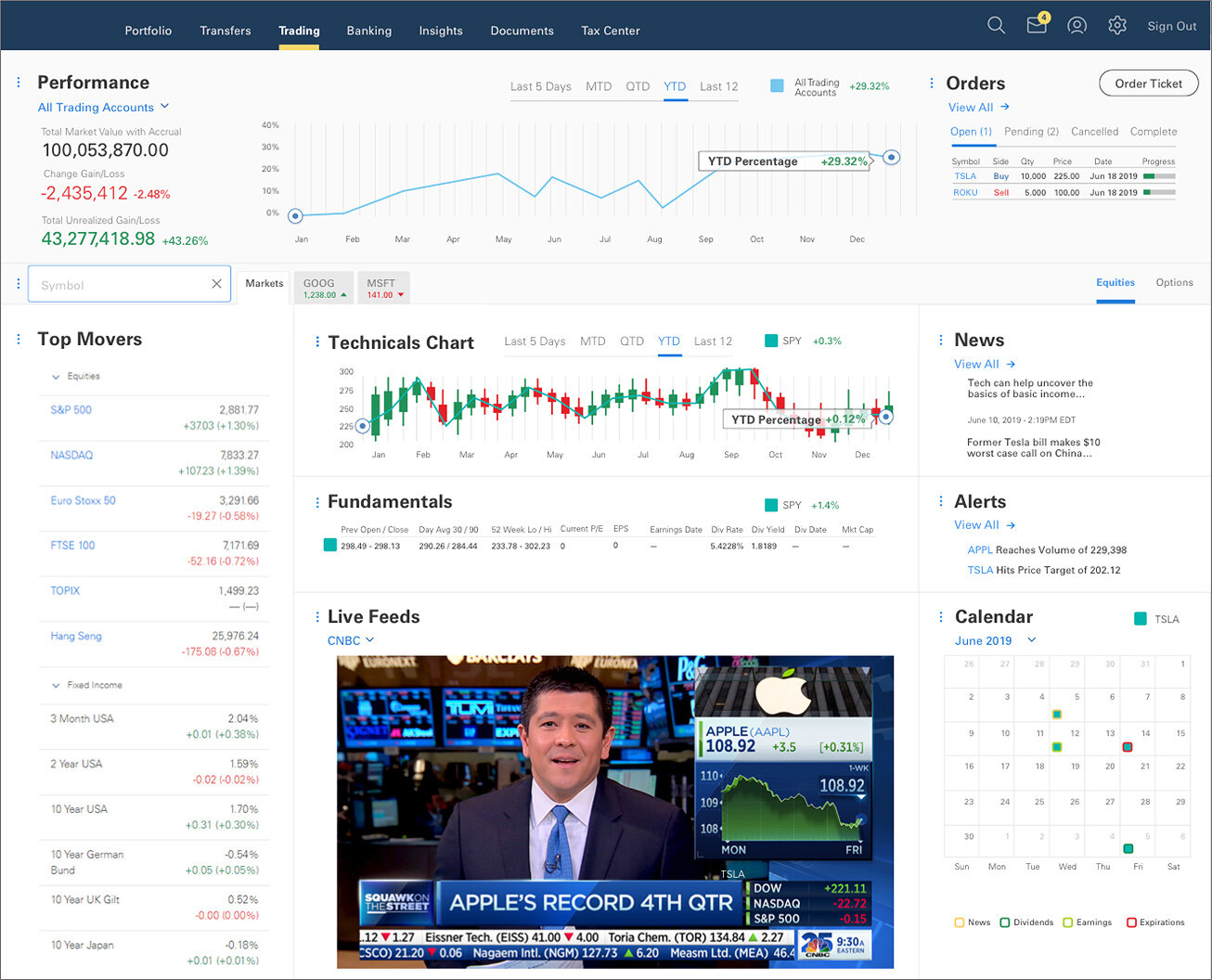The height and width of the screenshot is (980, 1212).
Task: Click green marker on July 4
Action: pos(1128,848)
